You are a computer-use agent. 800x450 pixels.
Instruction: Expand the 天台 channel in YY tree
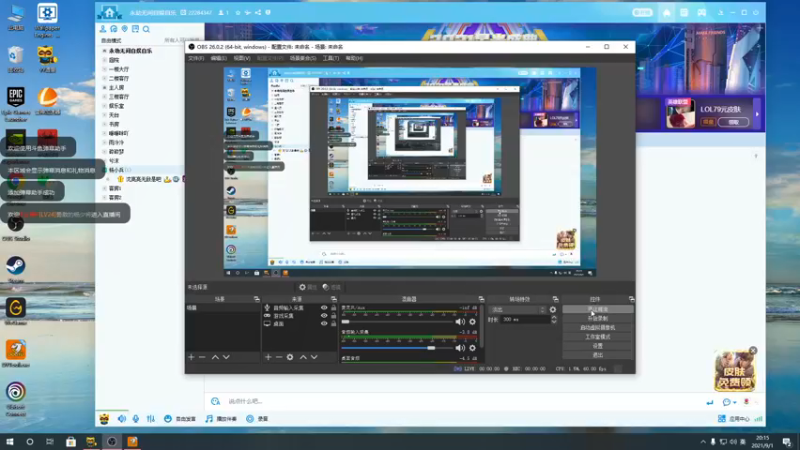click(105, 115)
